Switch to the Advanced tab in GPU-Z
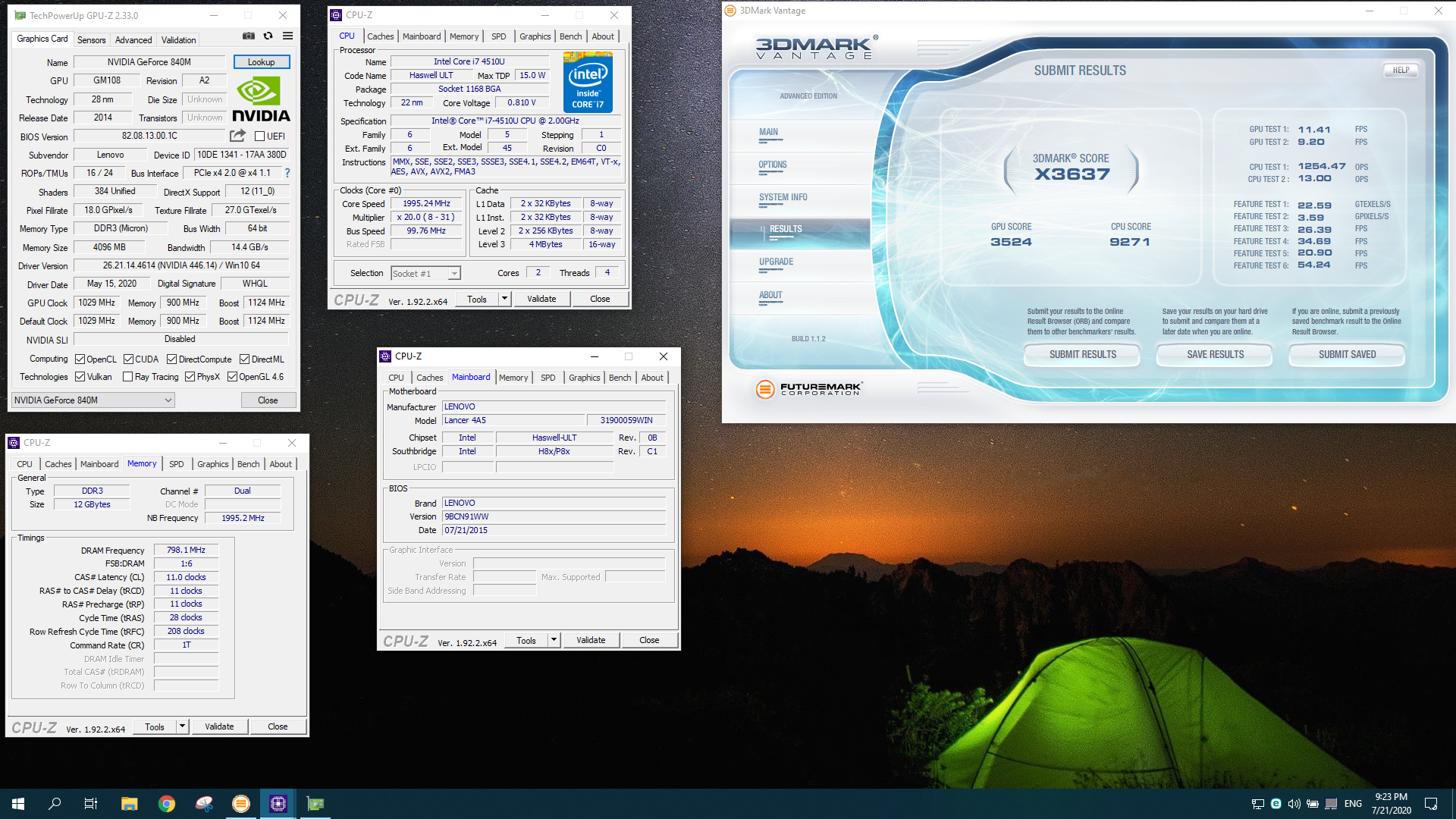The height and width of the screenshot is (819, 1456). point(133,40)
